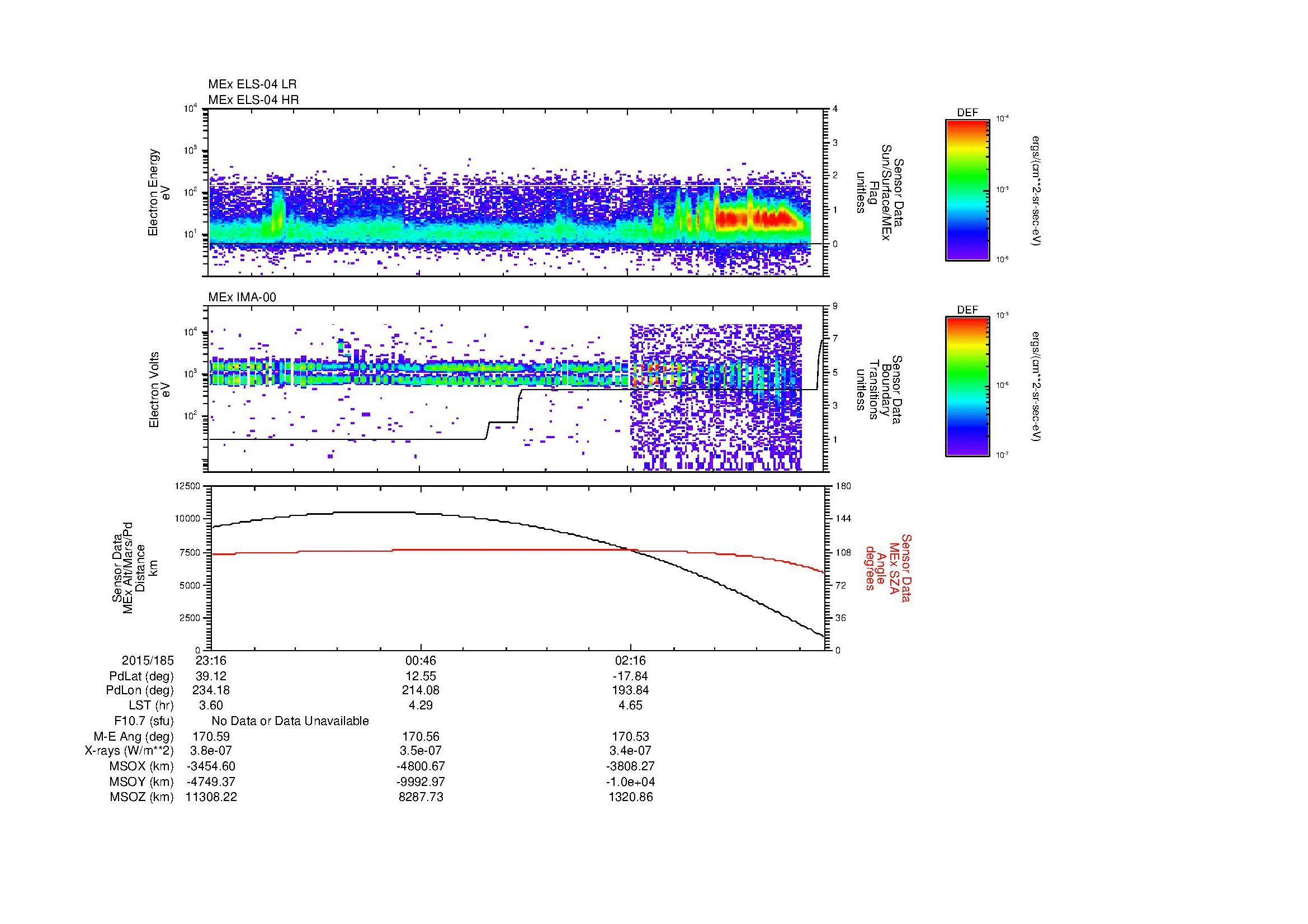Click the MSOX value '-3808.27'
1308x924 pixels.
[x=630, y=766]
